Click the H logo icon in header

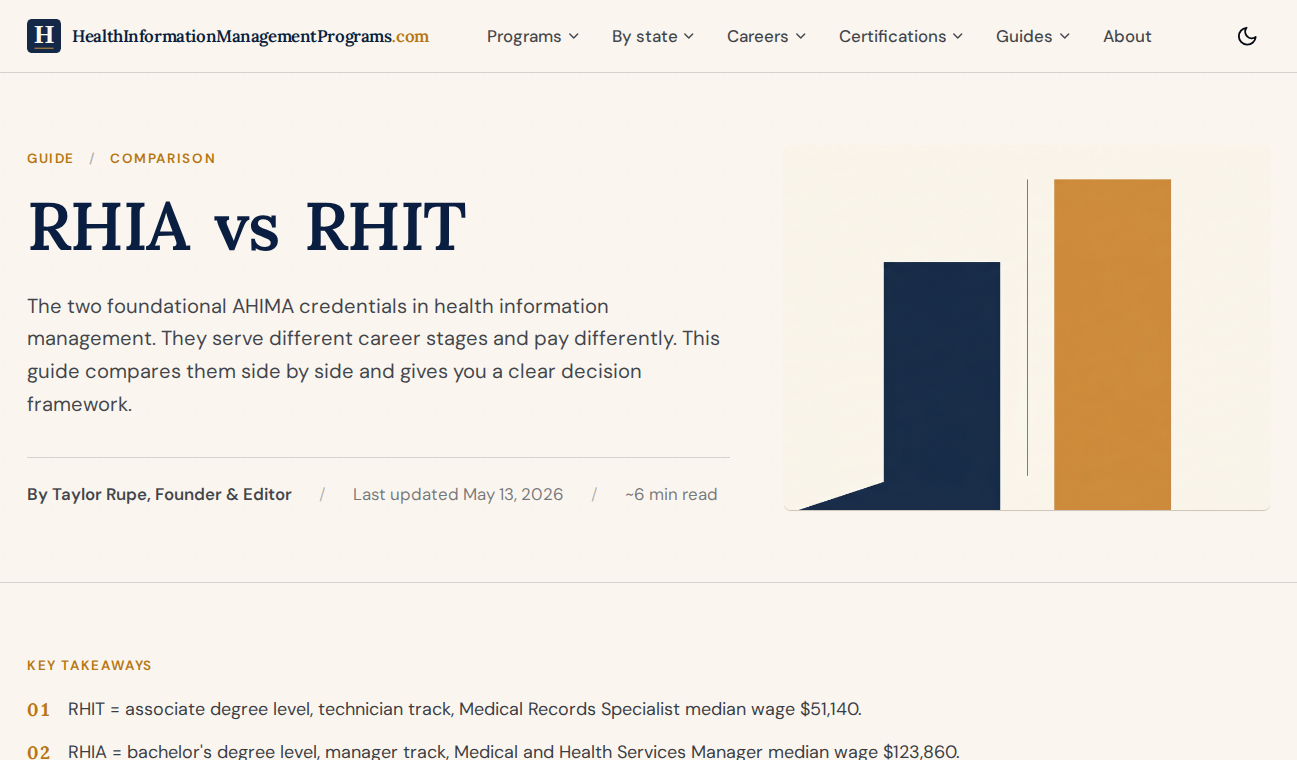tap(44, 36)
